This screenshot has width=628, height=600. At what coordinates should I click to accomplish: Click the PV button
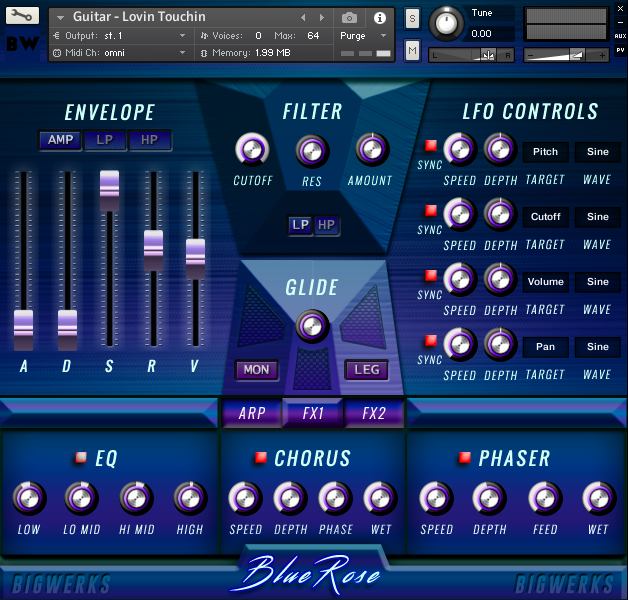[620, 50]
